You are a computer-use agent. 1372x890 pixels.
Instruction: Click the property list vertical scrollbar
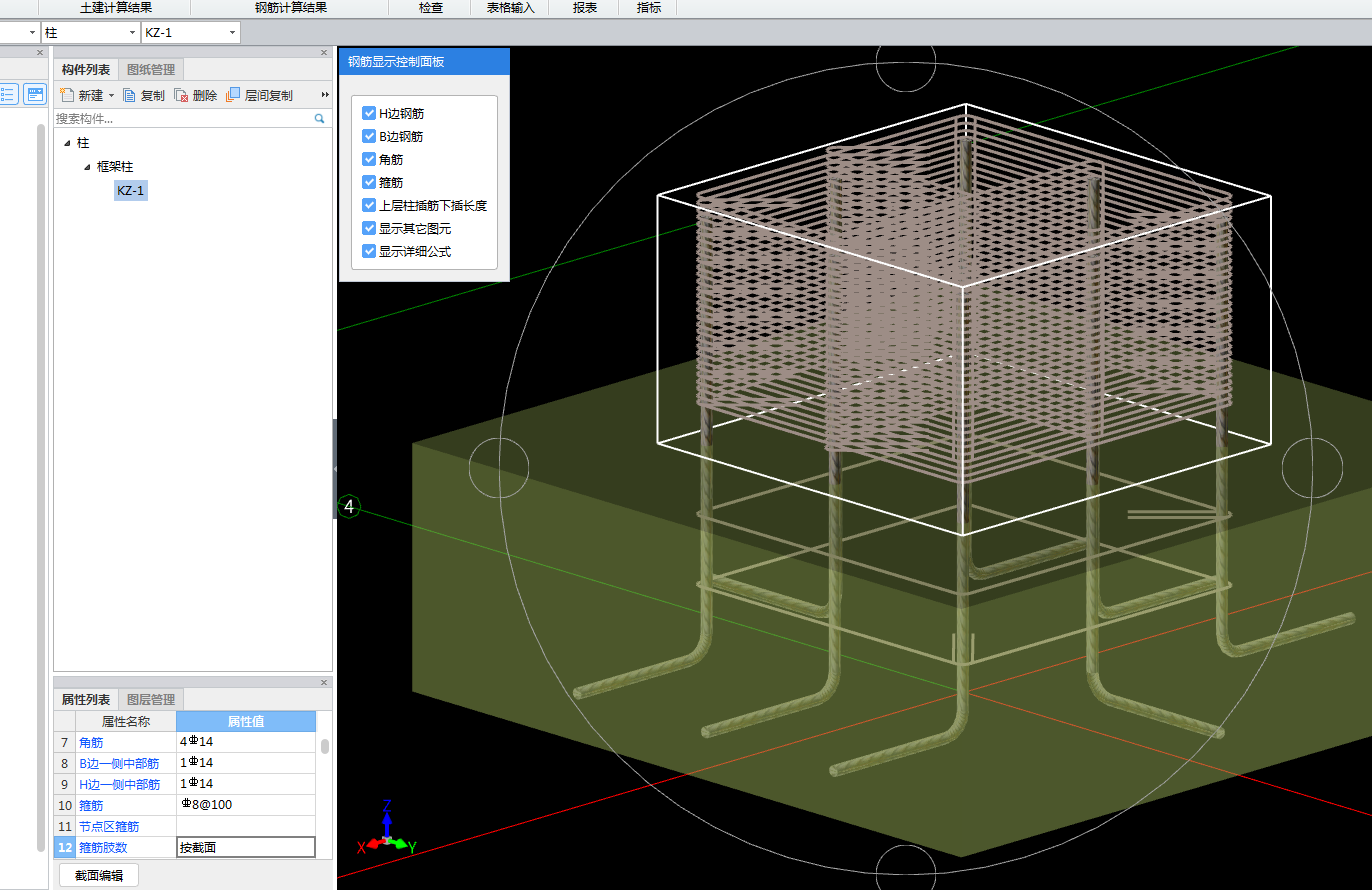pos(324,746)
